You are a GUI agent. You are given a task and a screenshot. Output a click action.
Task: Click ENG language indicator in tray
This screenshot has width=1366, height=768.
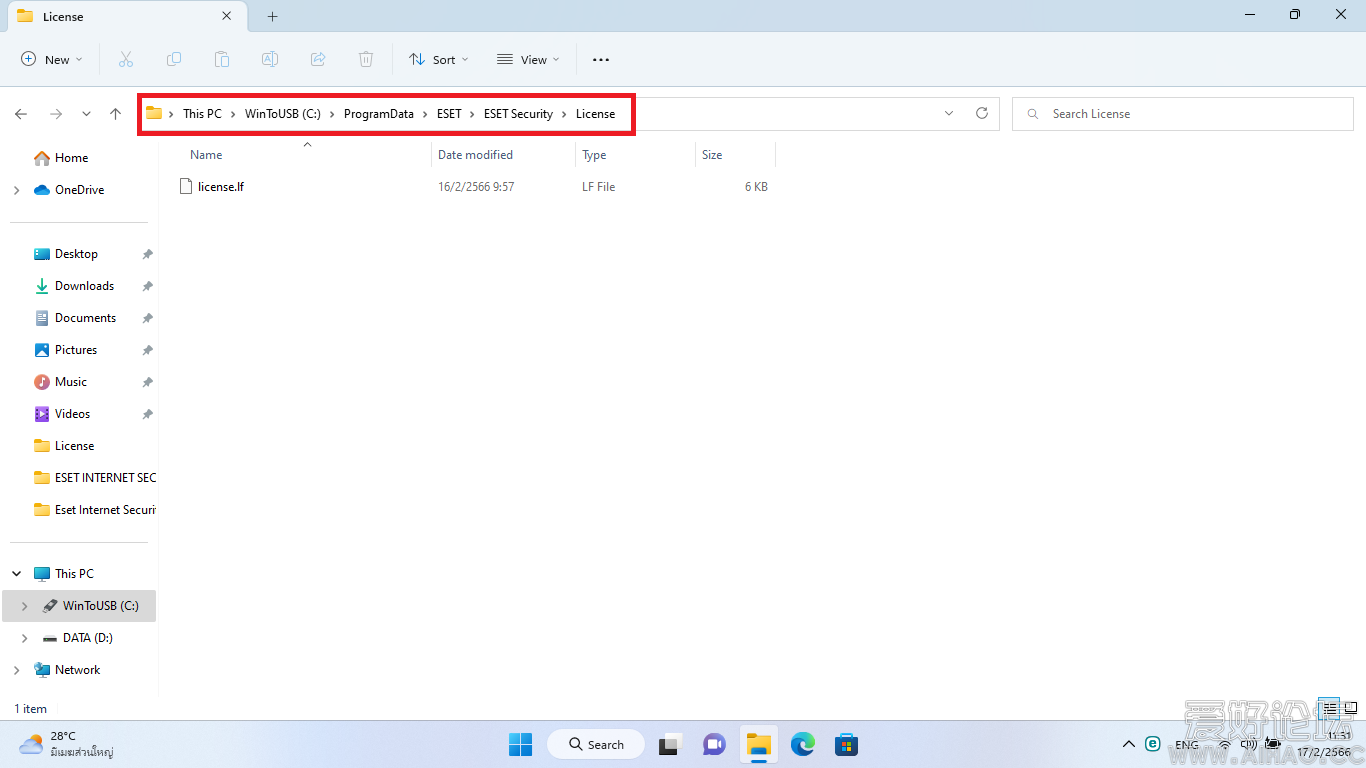(x=1186, y=744)
